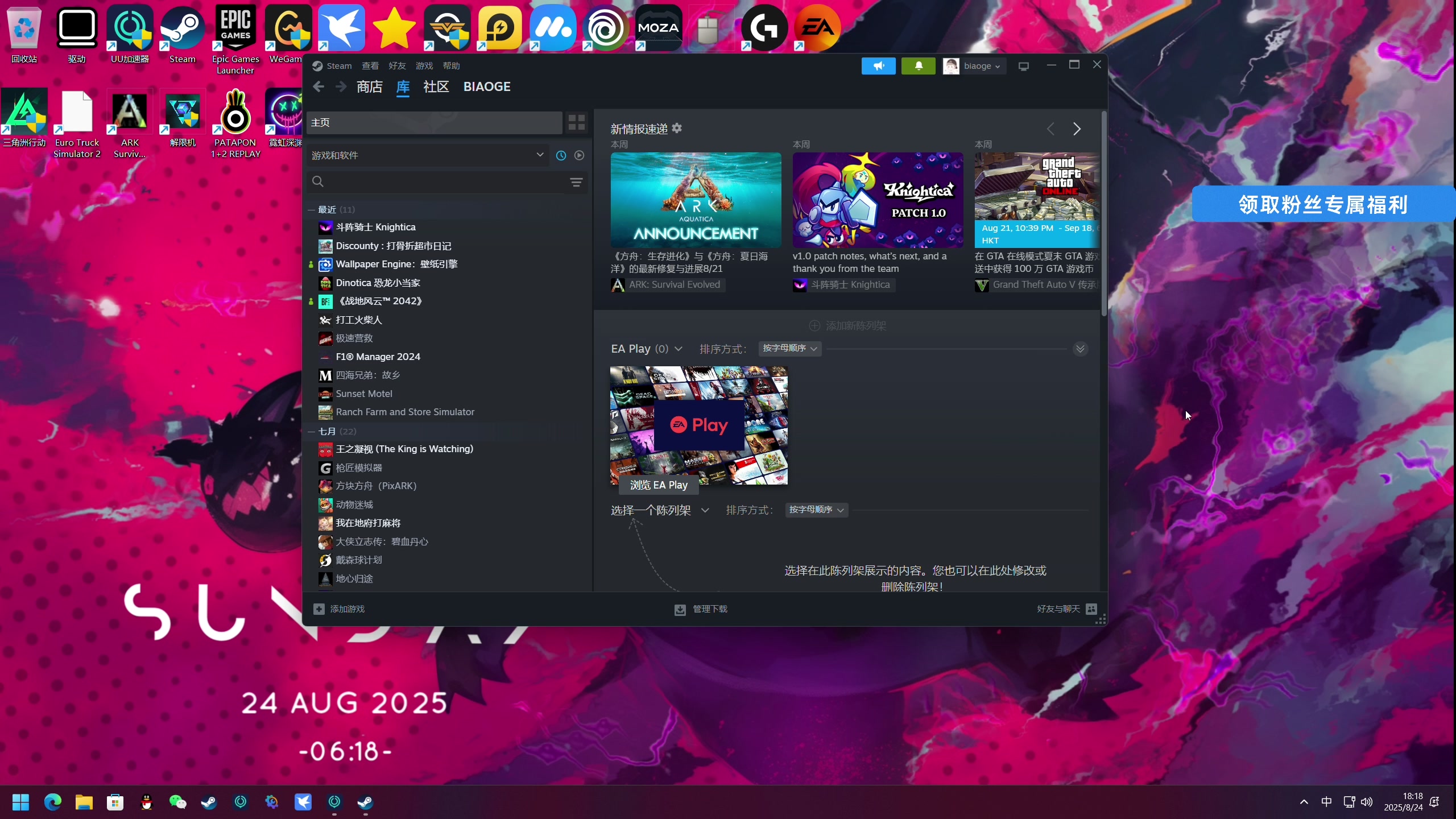Click the Add Game plus icon
Viewport: 1456px width, 819px height.
319,609
